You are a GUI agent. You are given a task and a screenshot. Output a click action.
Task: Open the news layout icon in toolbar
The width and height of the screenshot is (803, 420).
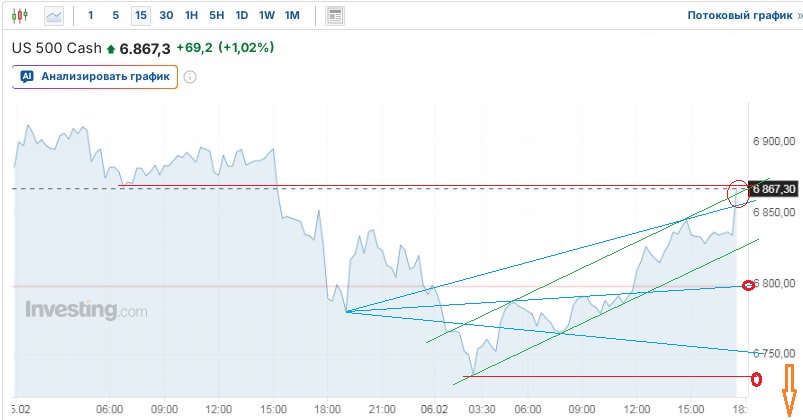click(x=335, y=16)
